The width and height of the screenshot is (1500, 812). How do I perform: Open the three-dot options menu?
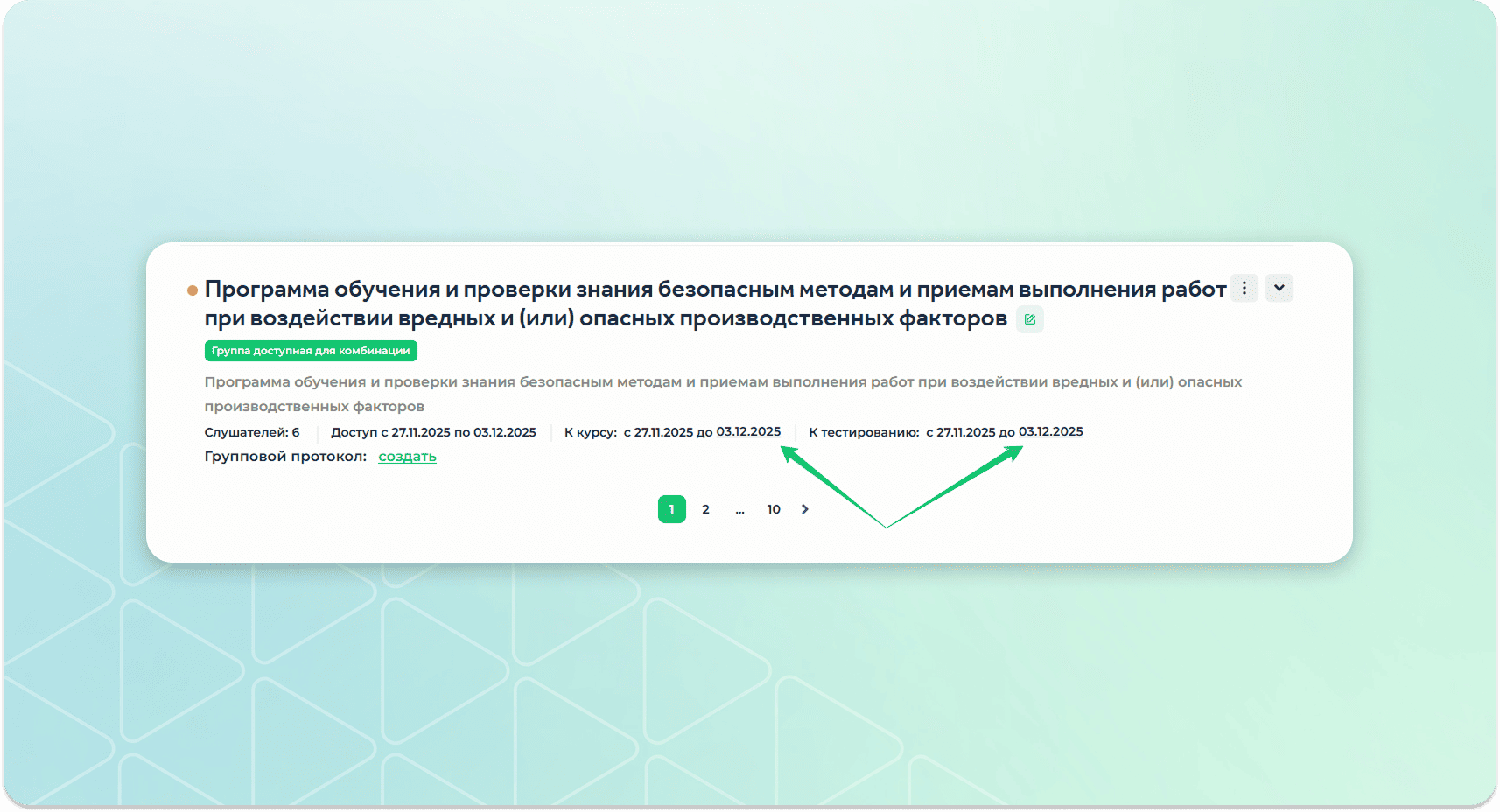1244,288
